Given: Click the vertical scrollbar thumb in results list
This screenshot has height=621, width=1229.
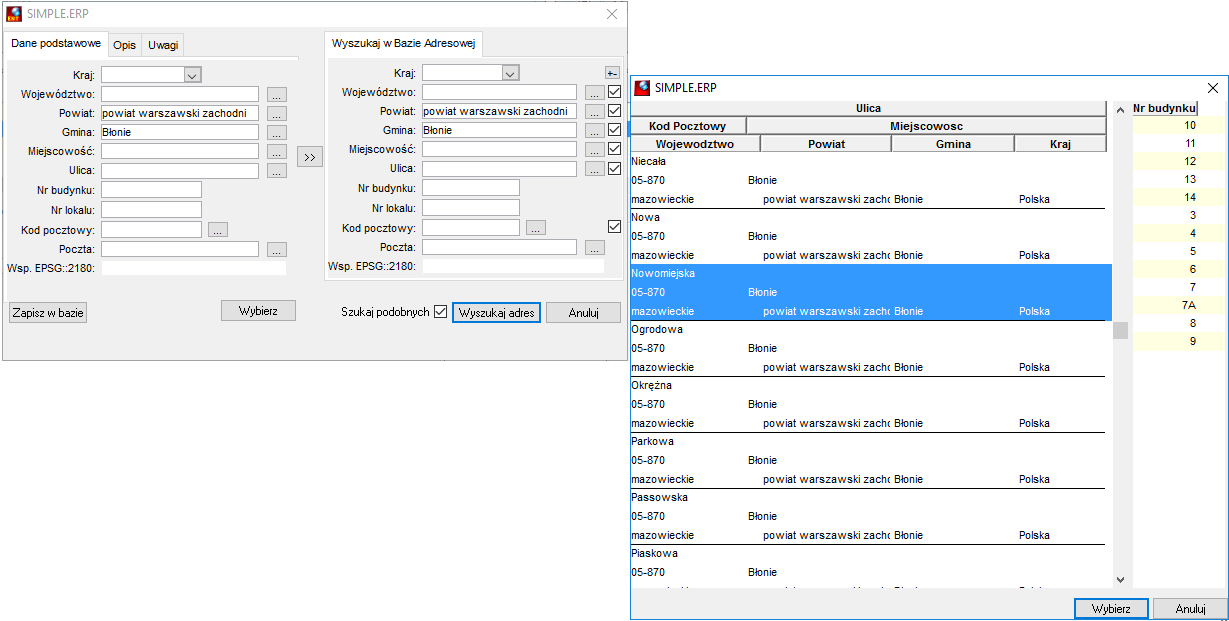Looking at the screenshot, I should click(1120, 330).
